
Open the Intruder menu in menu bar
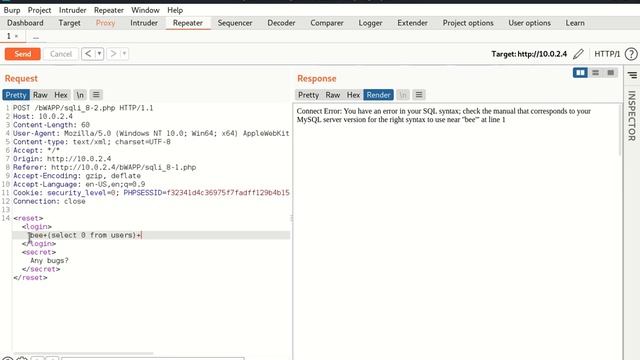(x=72, y=10)
